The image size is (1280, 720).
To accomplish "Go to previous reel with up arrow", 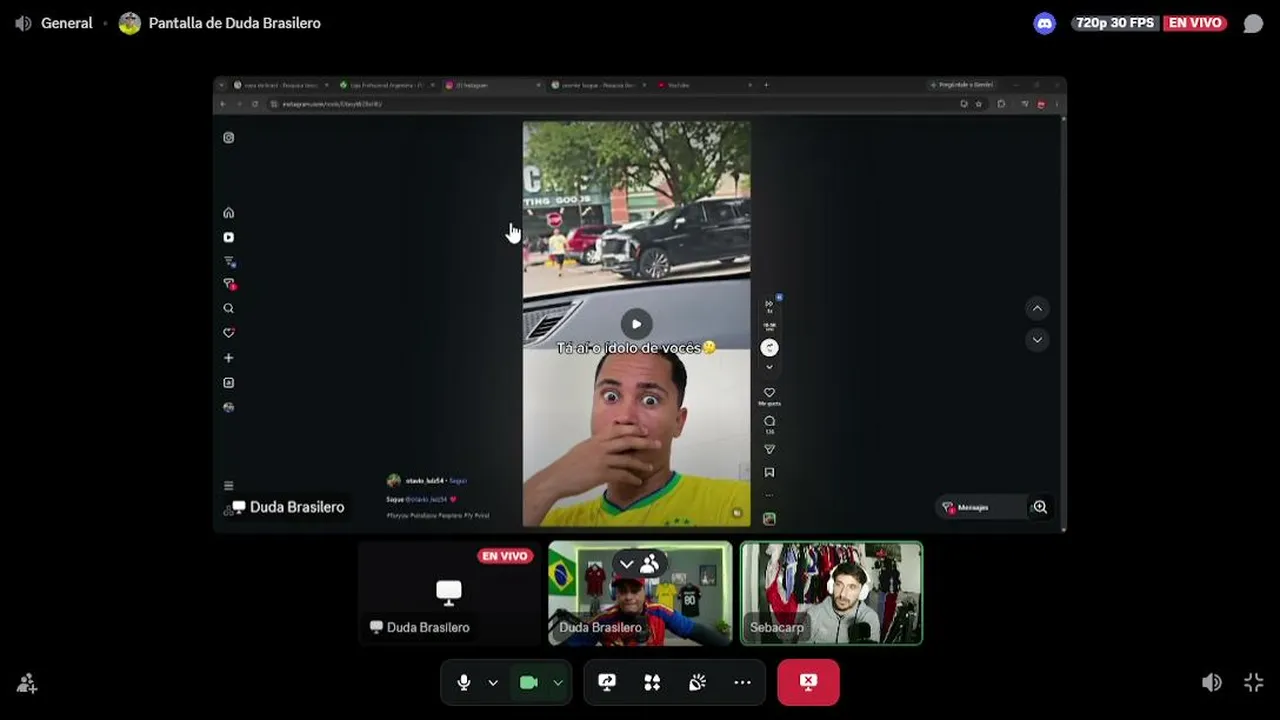I will tap(1037, 309).
